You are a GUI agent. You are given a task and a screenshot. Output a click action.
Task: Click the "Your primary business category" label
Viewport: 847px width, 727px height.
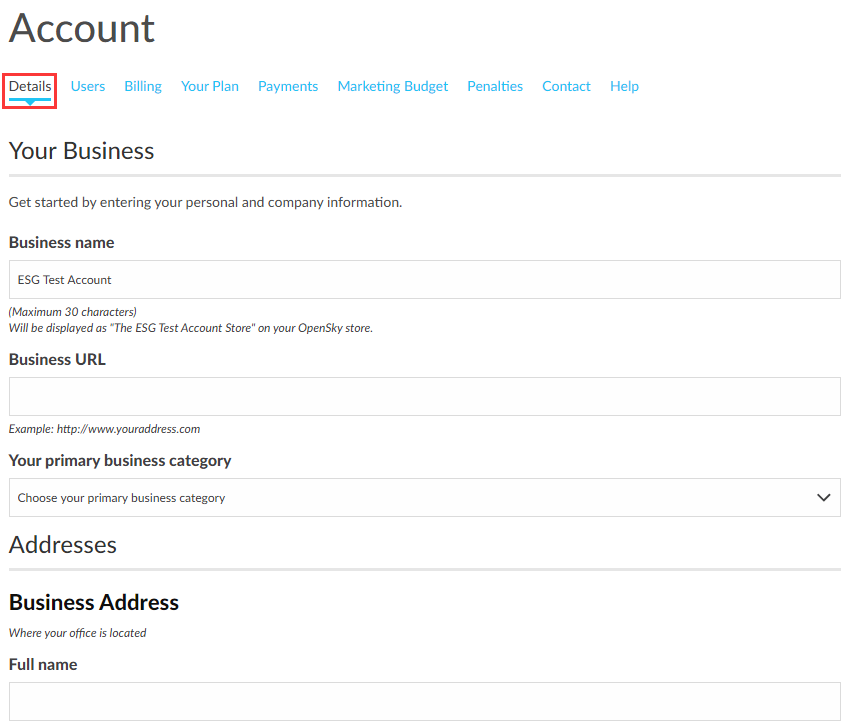[x=120, y=461]
